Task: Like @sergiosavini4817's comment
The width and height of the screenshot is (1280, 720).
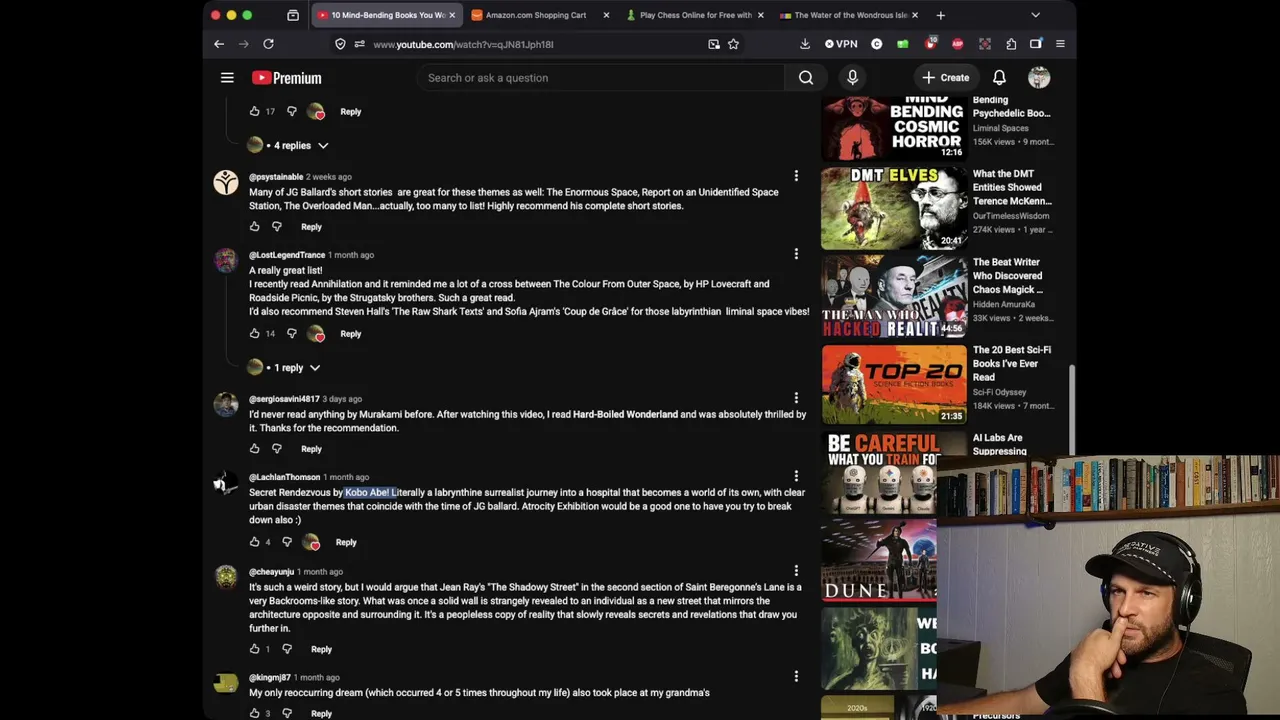Action: [254, 449]
